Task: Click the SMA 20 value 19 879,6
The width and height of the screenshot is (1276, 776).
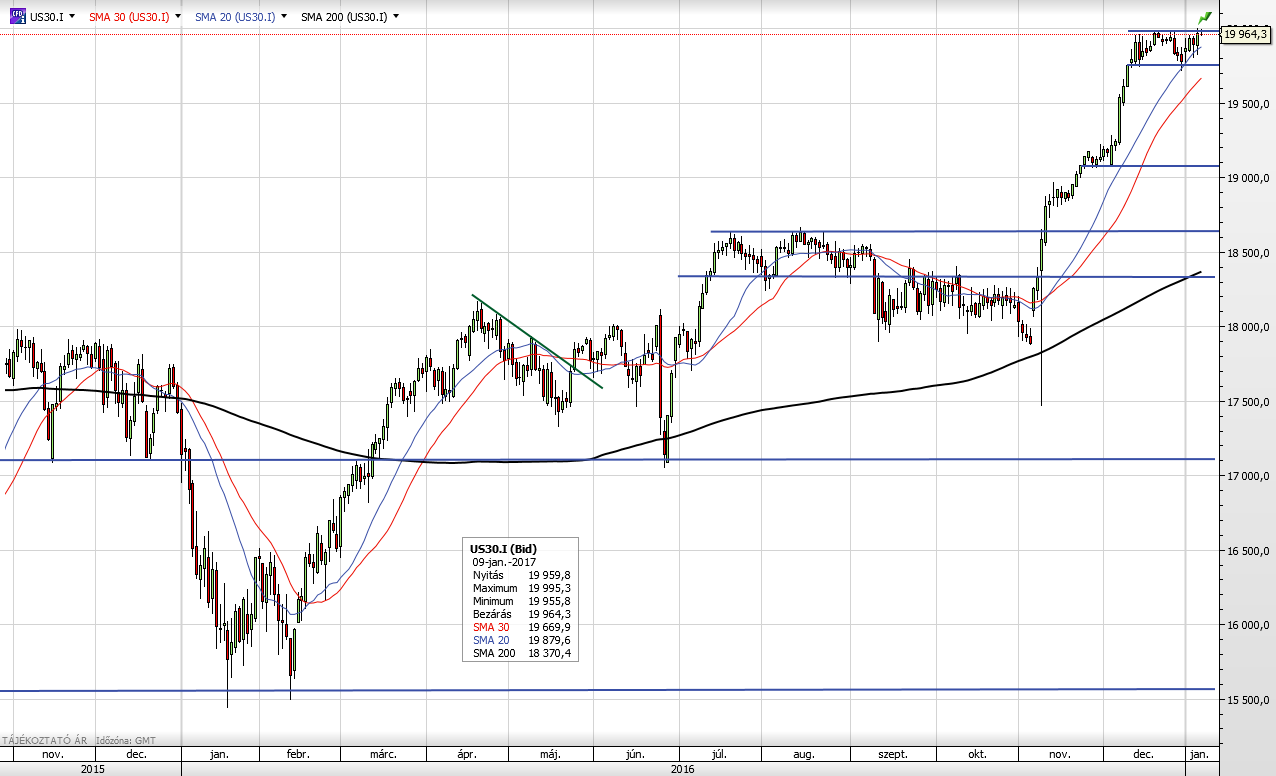Action: 549,640
